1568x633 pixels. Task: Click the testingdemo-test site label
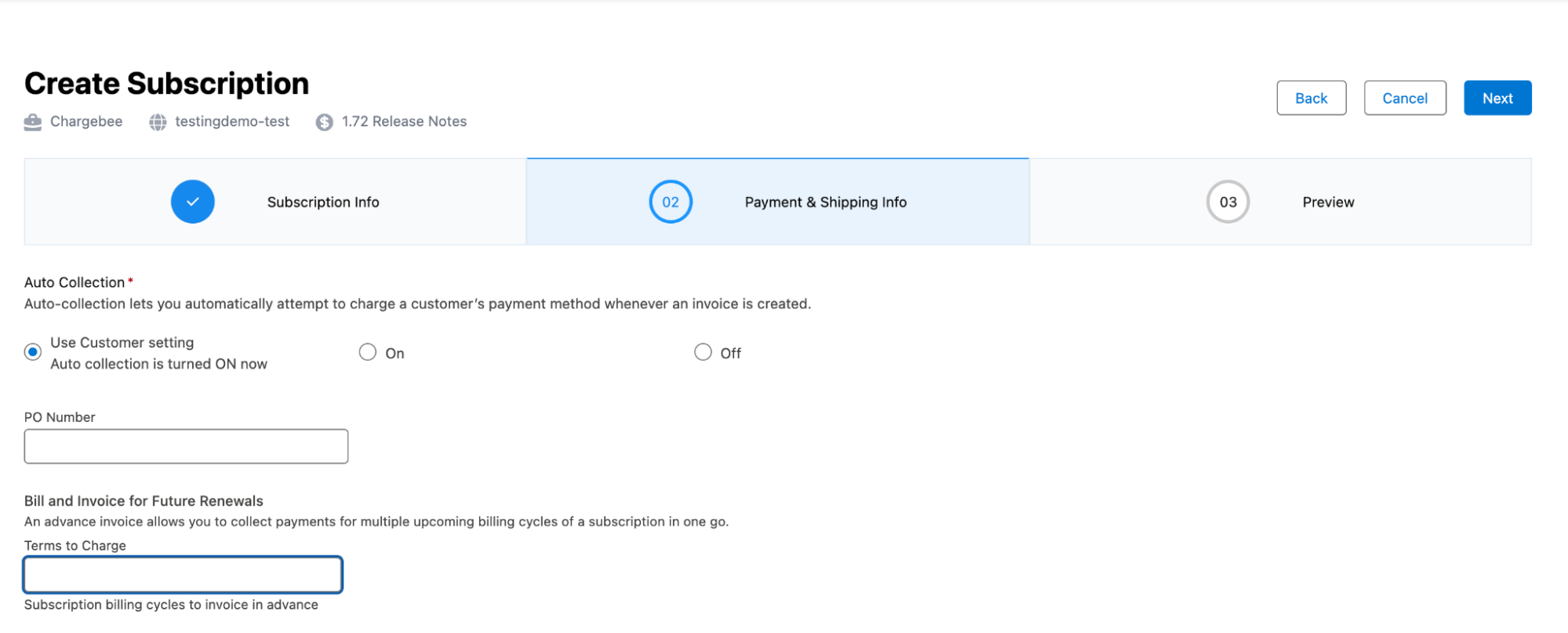[232, 122]
